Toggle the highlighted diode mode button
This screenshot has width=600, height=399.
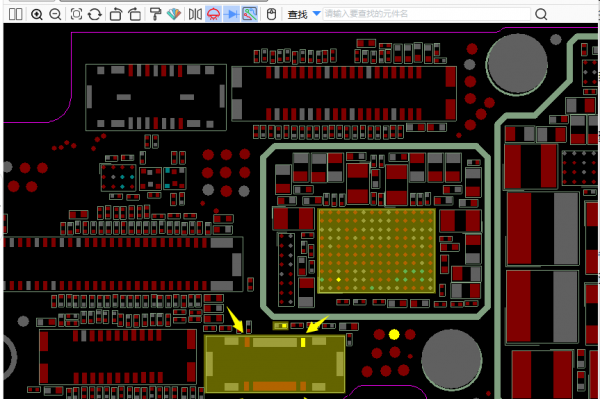coord(232,15)
